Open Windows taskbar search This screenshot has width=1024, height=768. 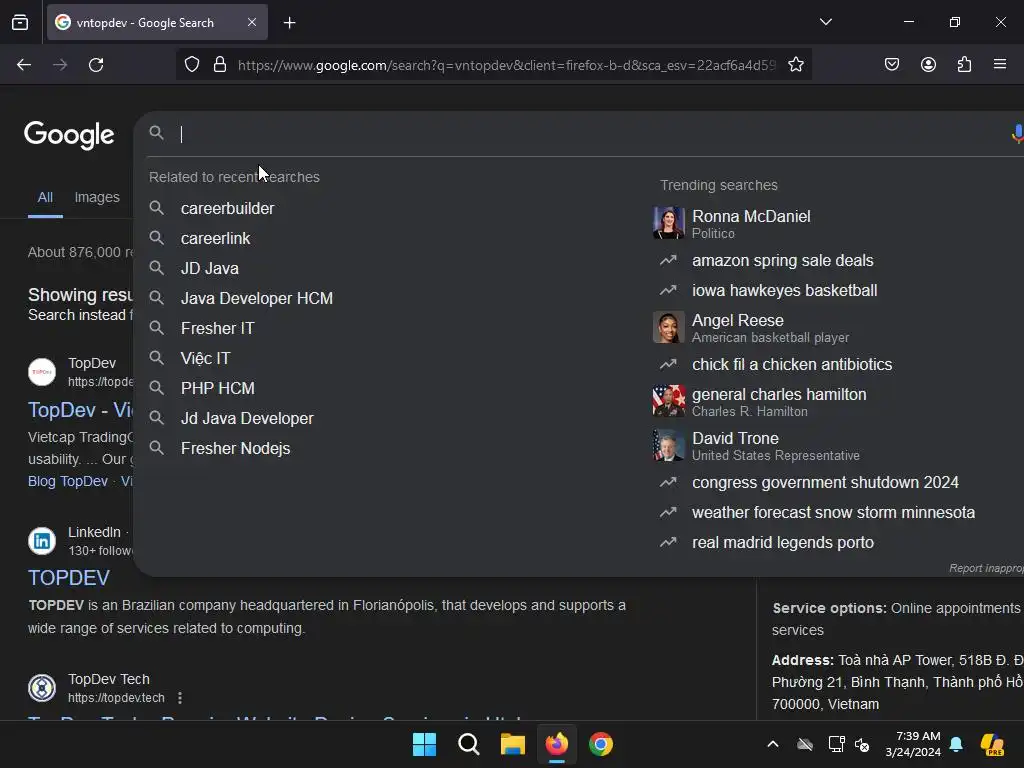point(469,744)
